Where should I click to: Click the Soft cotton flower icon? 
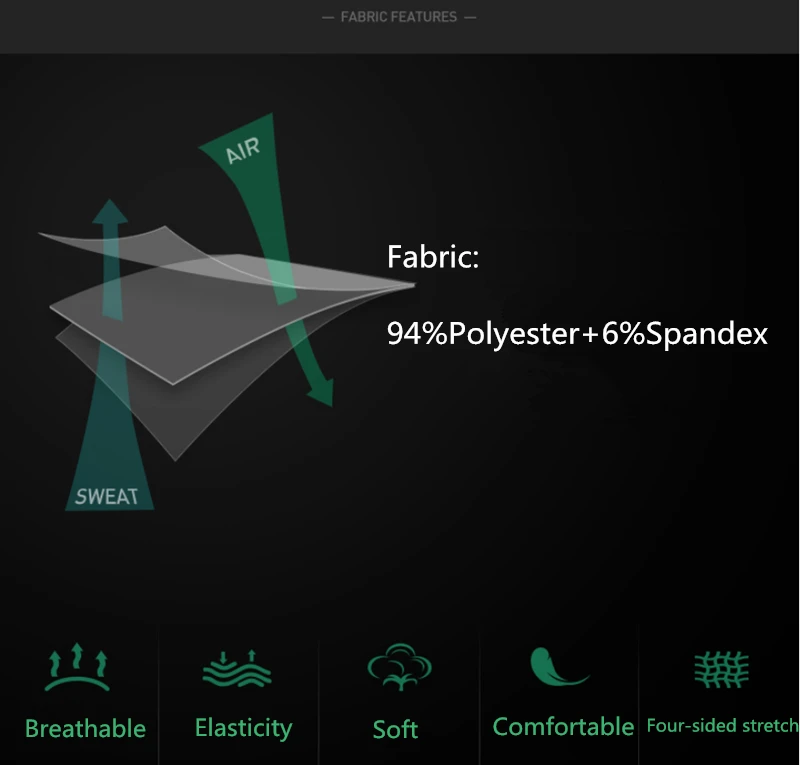(x=399, y=667)
